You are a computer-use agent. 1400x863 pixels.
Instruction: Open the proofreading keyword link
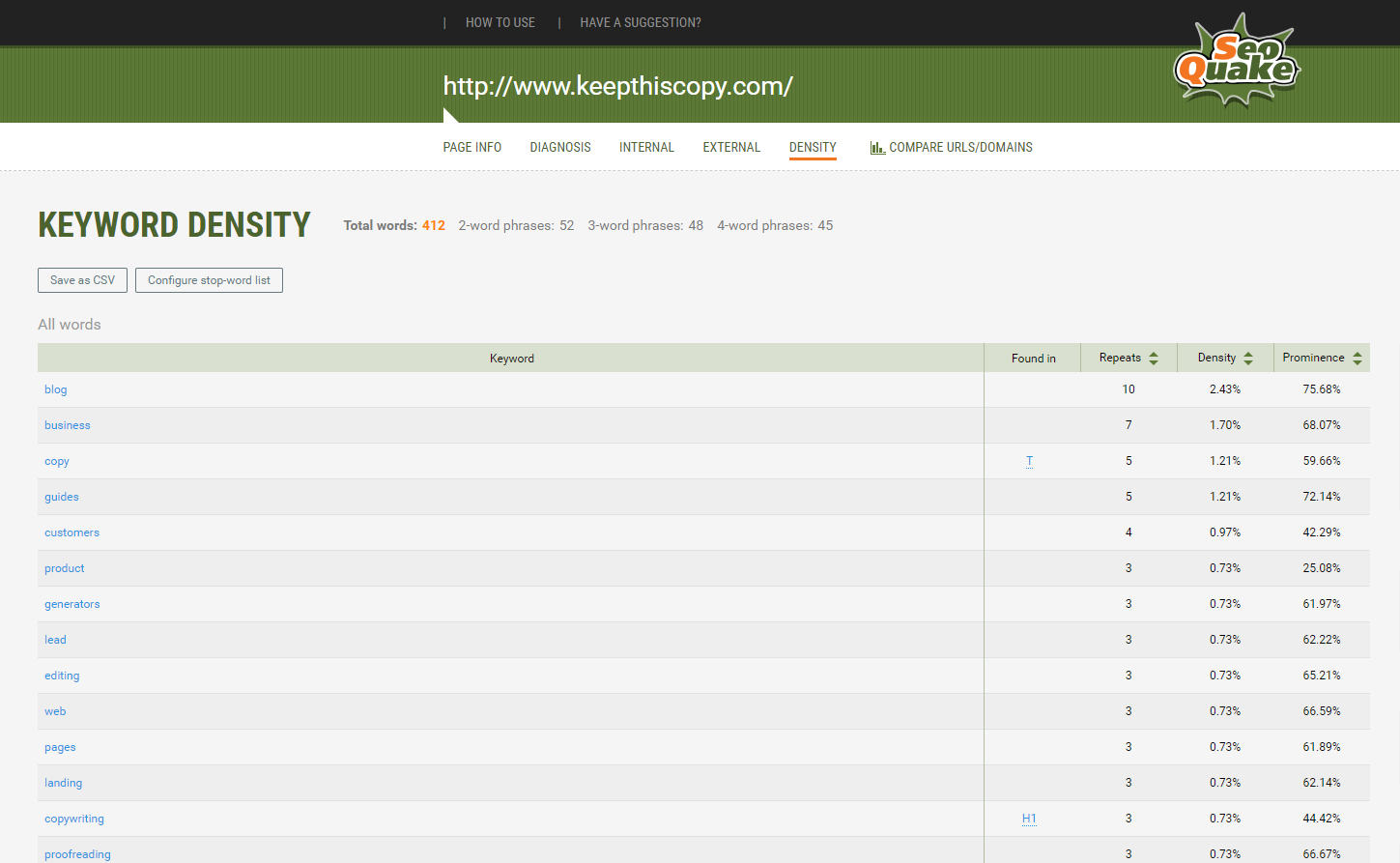click(77, 854)
